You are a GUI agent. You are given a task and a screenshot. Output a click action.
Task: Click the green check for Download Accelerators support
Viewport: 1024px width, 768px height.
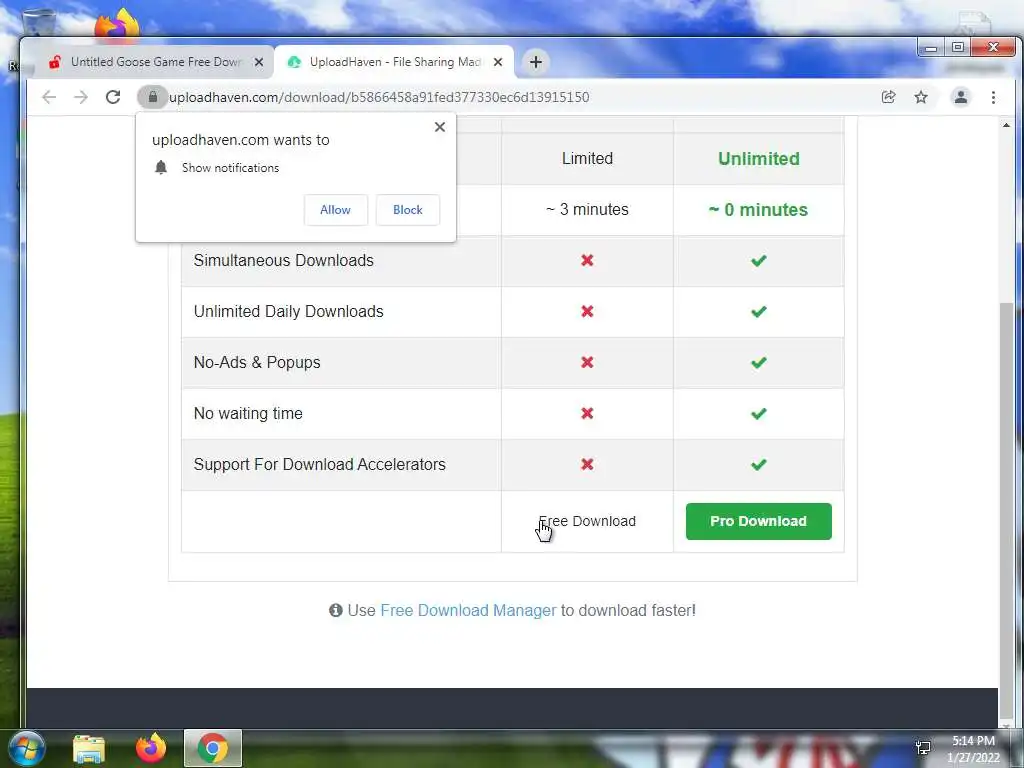point(758,464)
